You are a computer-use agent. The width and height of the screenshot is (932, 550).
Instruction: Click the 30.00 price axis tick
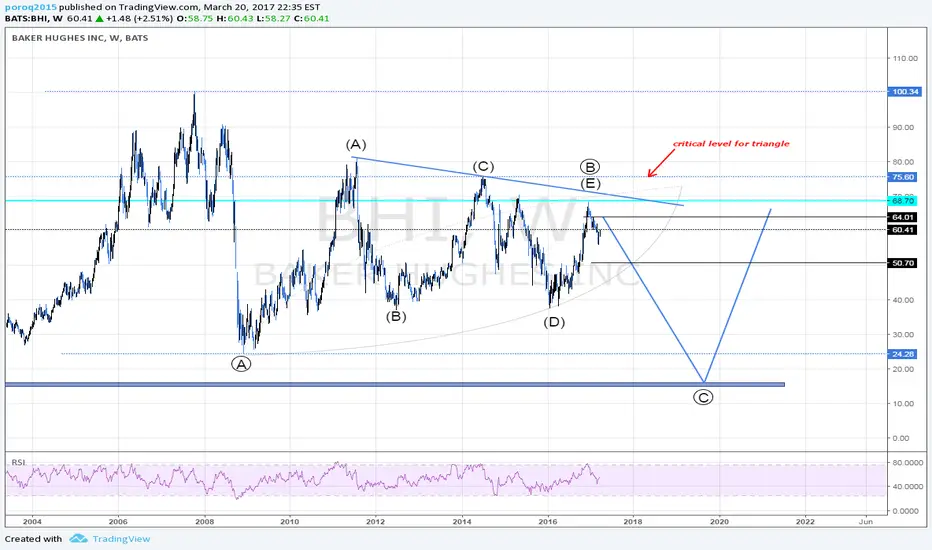click(x=903, y=334)
